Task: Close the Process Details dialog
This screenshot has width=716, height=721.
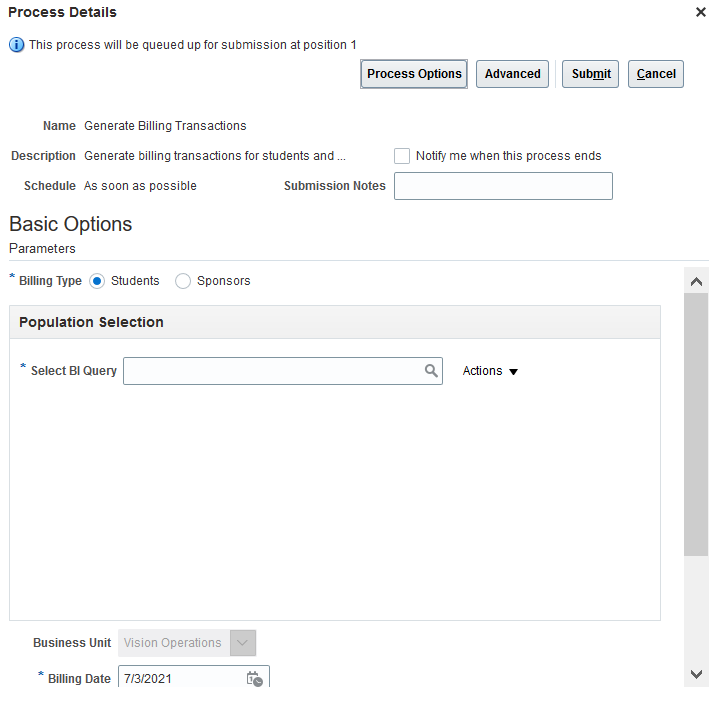Action: tap(700, 12)
